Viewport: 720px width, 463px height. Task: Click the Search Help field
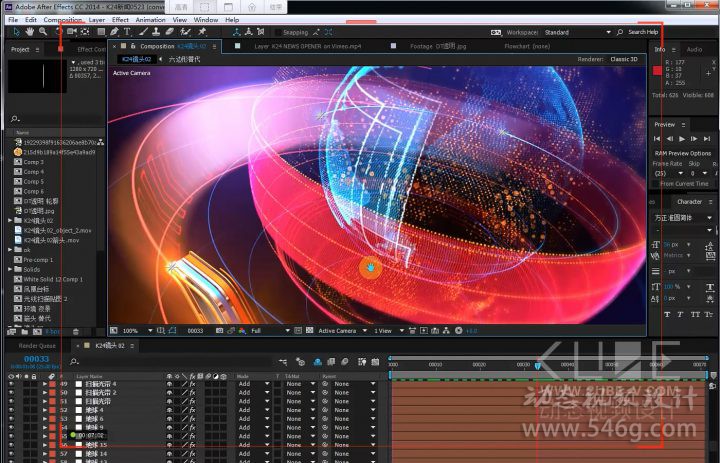point(642,32)
